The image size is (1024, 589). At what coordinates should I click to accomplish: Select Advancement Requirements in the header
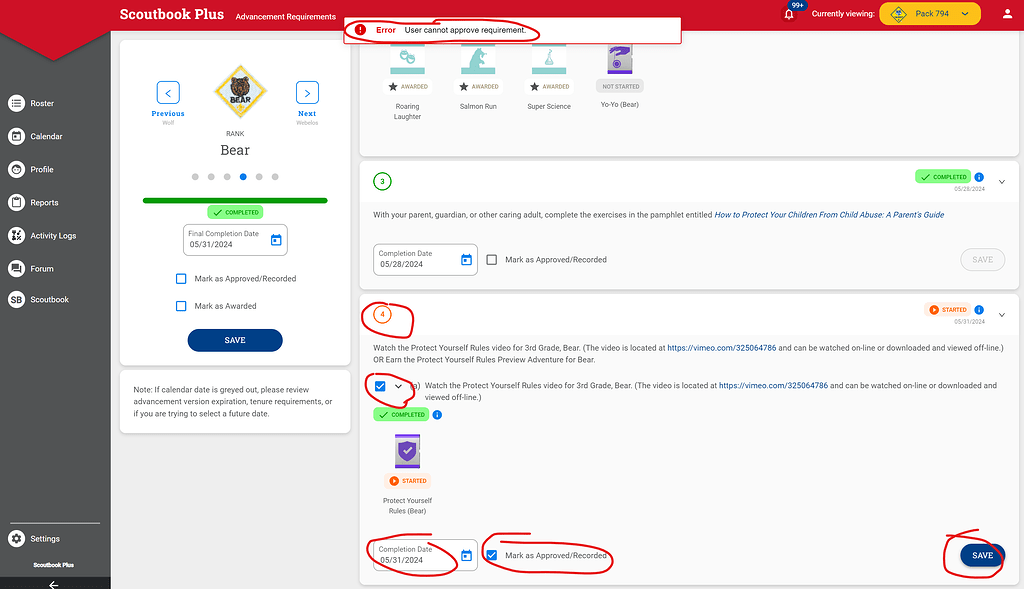click(286, 16)
